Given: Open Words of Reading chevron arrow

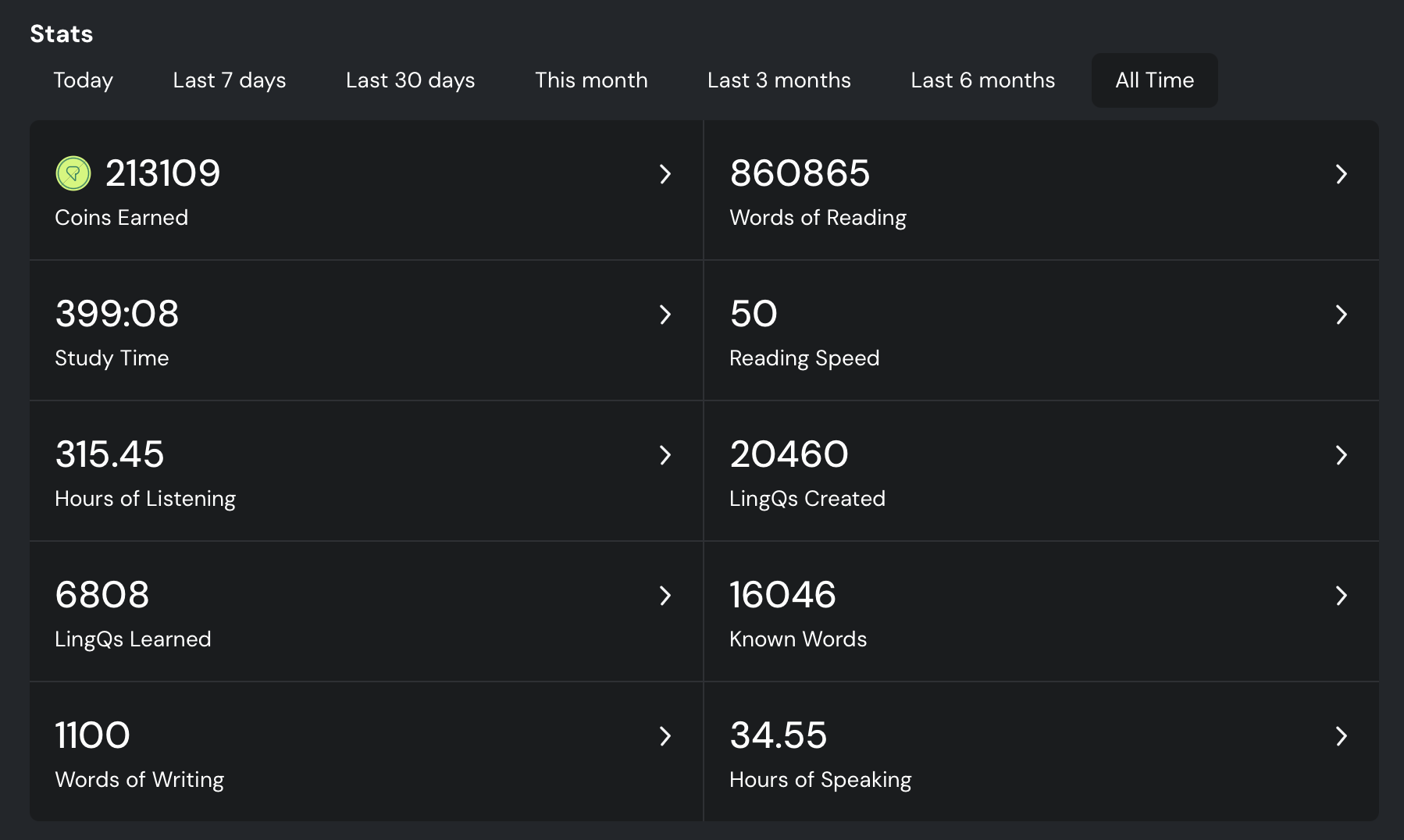Looking at the screenshot, I should tap(1342, 174).
